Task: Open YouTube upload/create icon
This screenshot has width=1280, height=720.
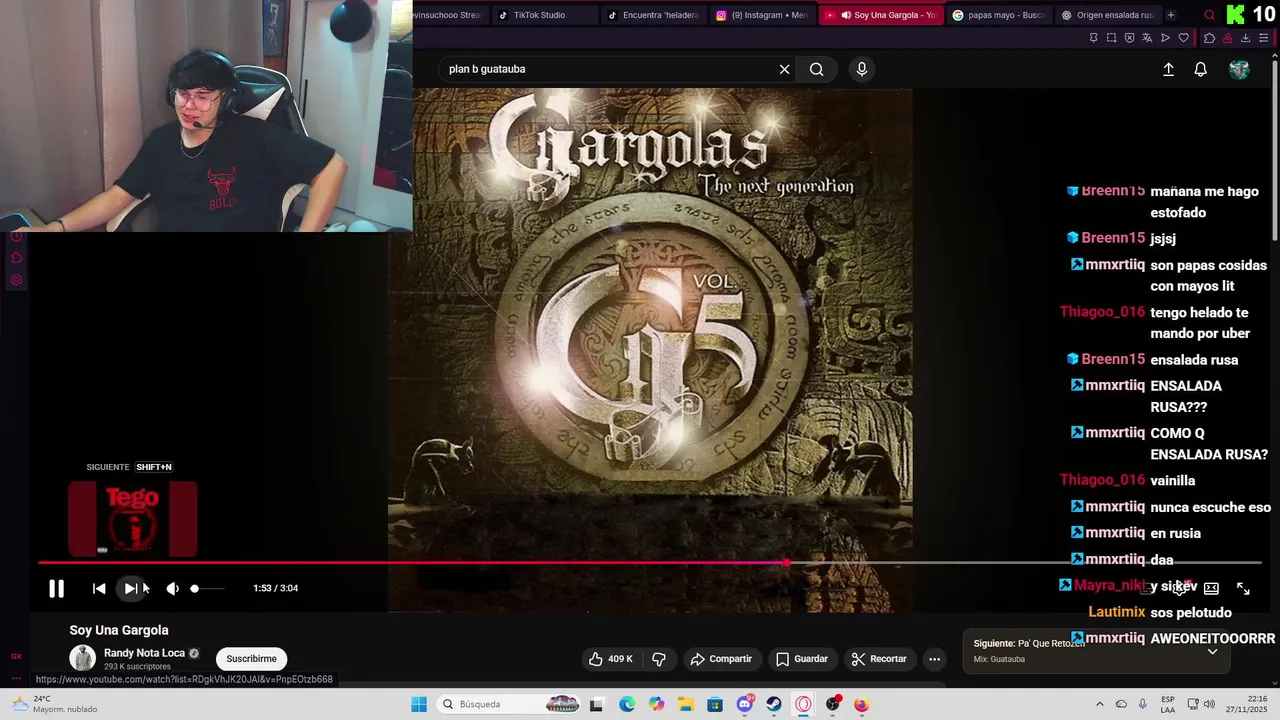Action: pos(1168,69)
